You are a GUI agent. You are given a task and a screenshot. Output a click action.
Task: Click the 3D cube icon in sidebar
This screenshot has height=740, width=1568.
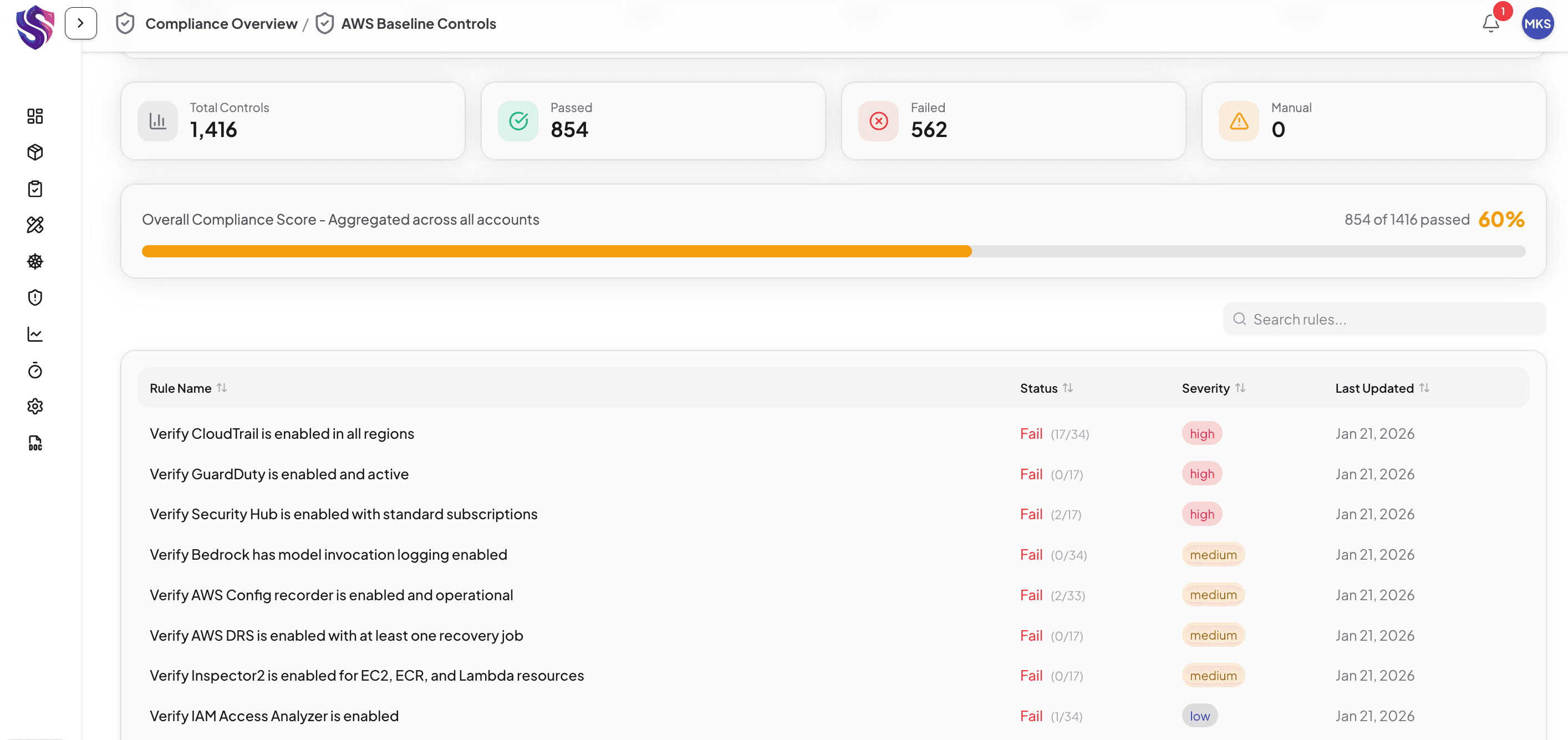pos(35,152)
